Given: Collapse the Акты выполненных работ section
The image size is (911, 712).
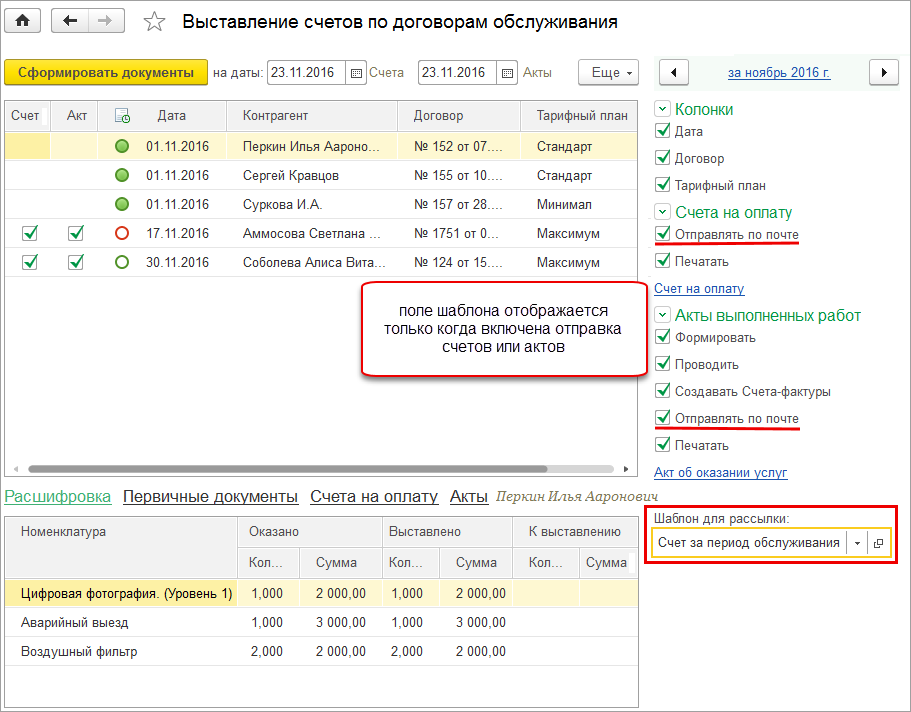Looking at the screenshot, I should [x=662, y=315].
